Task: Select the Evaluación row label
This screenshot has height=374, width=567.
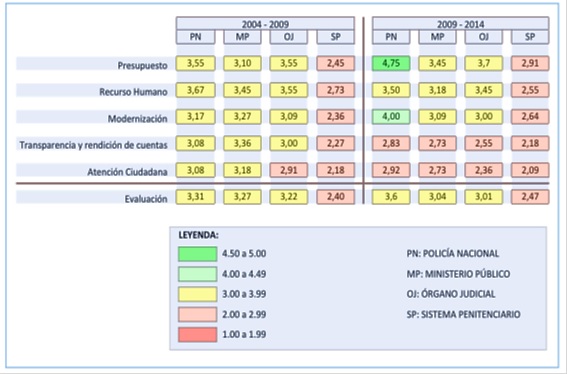Action: pos(146,199)
